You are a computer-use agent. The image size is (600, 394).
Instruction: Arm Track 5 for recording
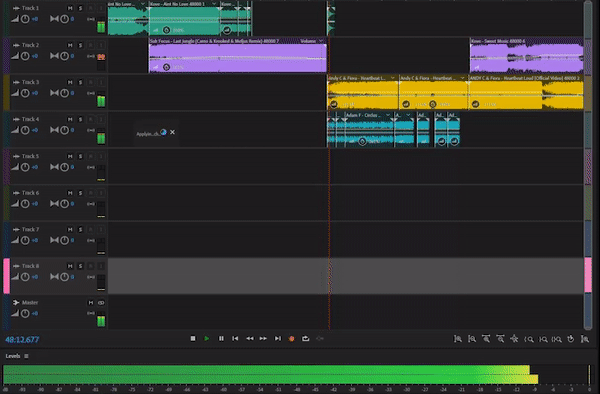click(x=91, y=156)
